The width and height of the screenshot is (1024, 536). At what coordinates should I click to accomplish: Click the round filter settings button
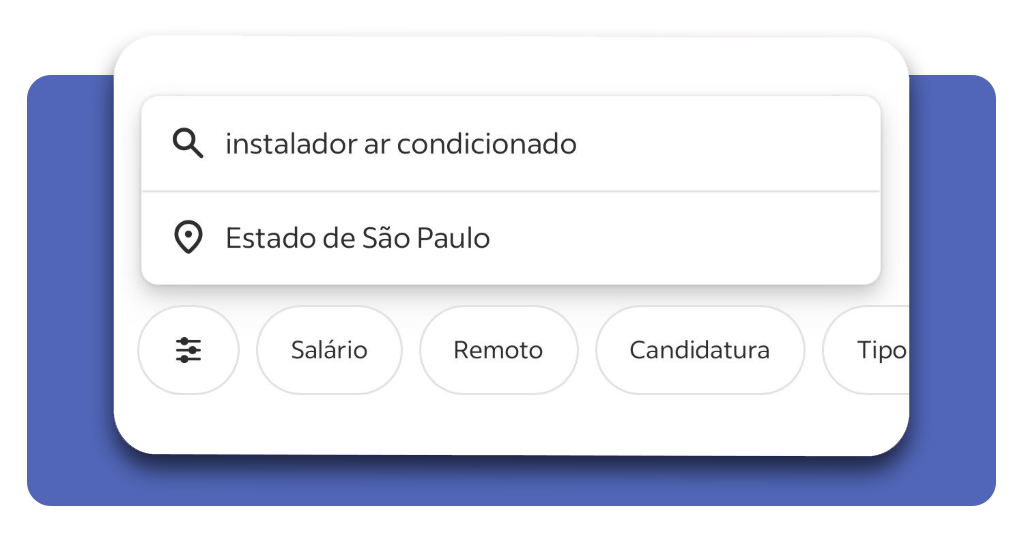(188, 350)
